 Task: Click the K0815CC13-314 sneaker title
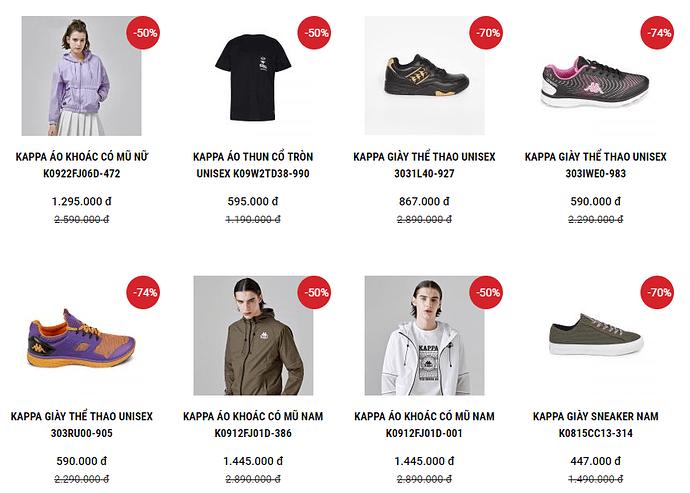(x=595, y=424)
